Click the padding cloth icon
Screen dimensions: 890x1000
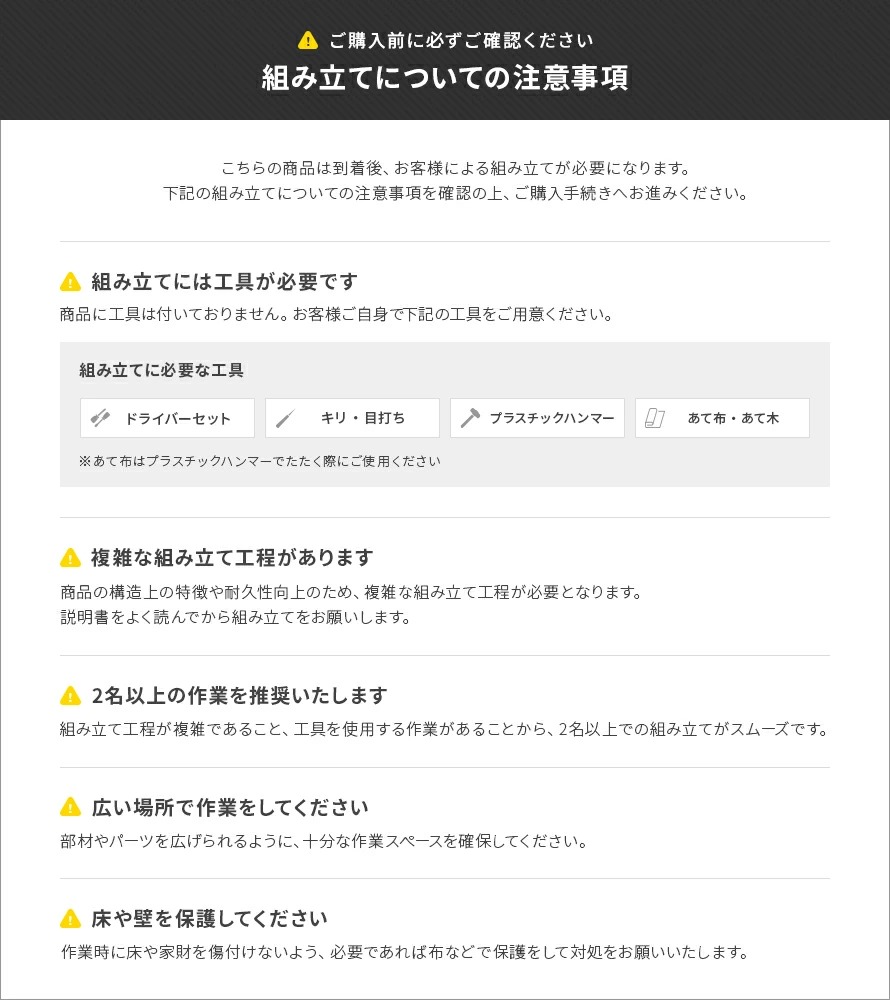point(655,418)
